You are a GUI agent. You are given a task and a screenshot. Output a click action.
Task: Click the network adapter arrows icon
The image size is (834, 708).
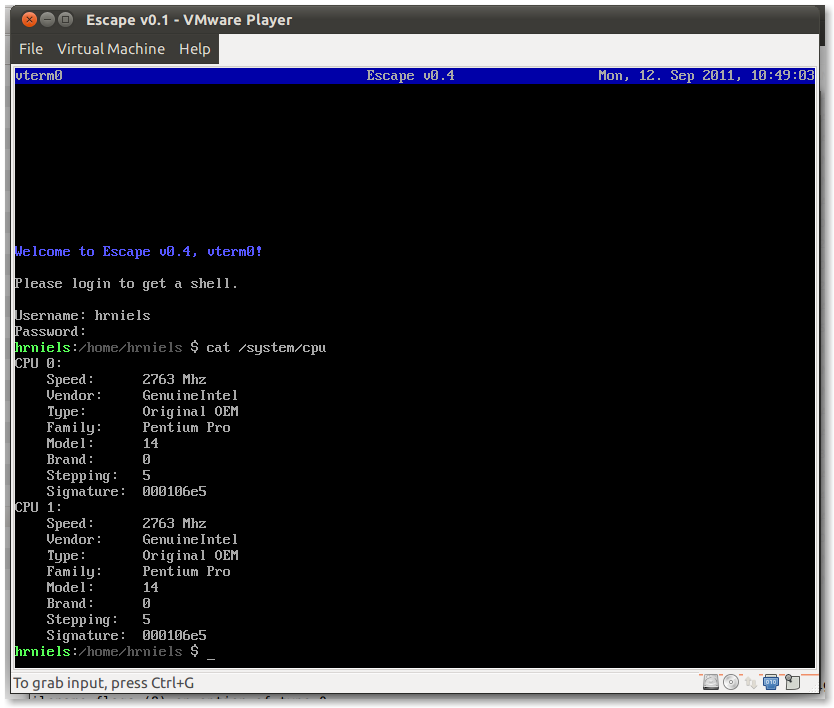pos(750,682)
